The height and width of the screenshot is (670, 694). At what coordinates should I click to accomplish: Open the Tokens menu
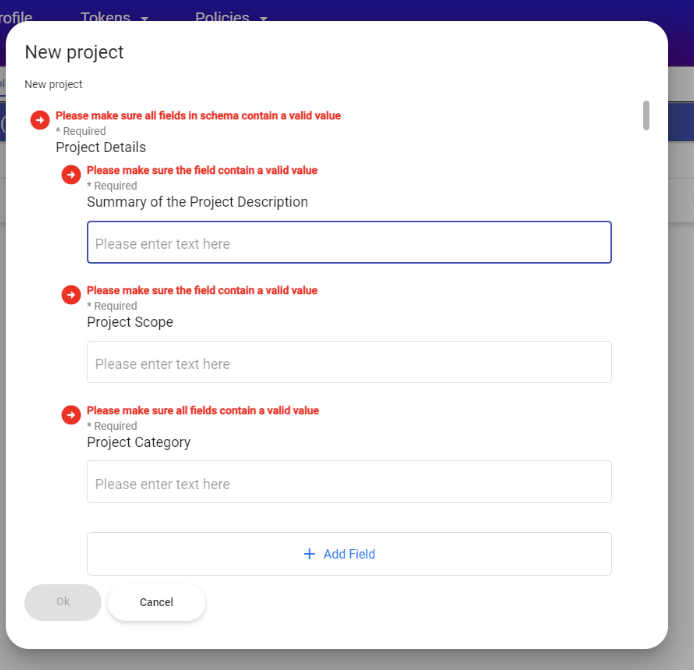106,18
